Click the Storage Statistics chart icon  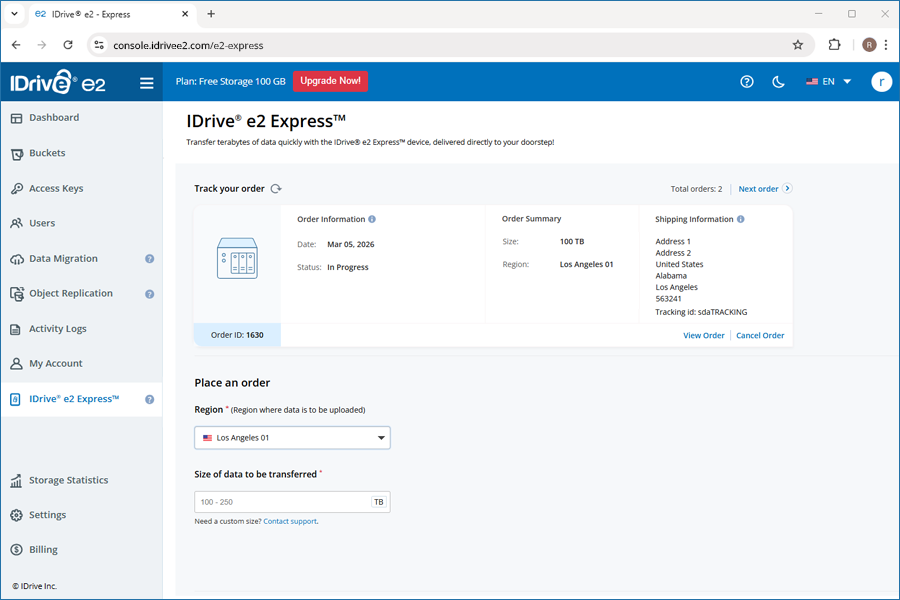pyautogui.click(x=16, y=481)
